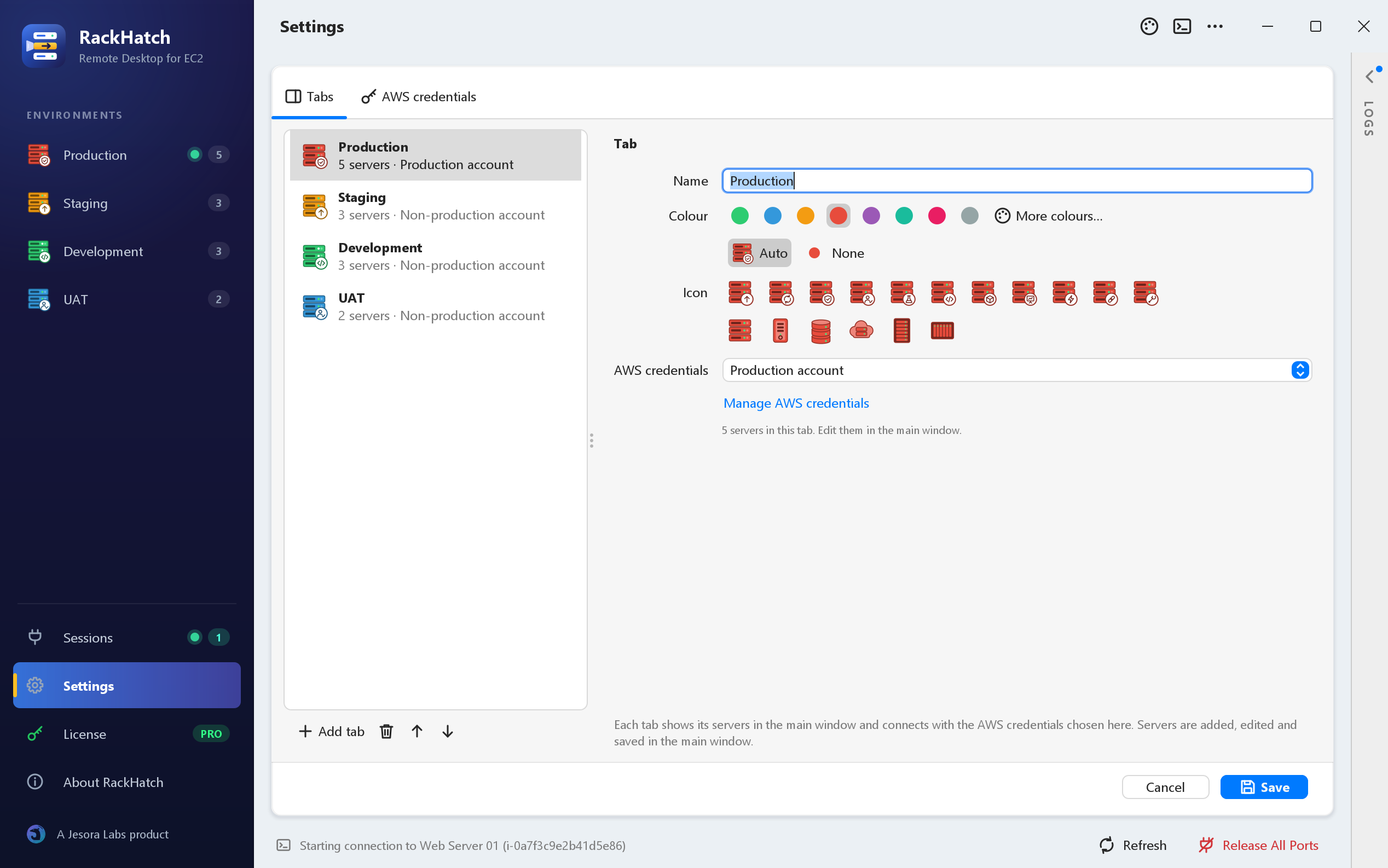Expand the Logs side panel
1388x868 pixels.
point(1369,77)
